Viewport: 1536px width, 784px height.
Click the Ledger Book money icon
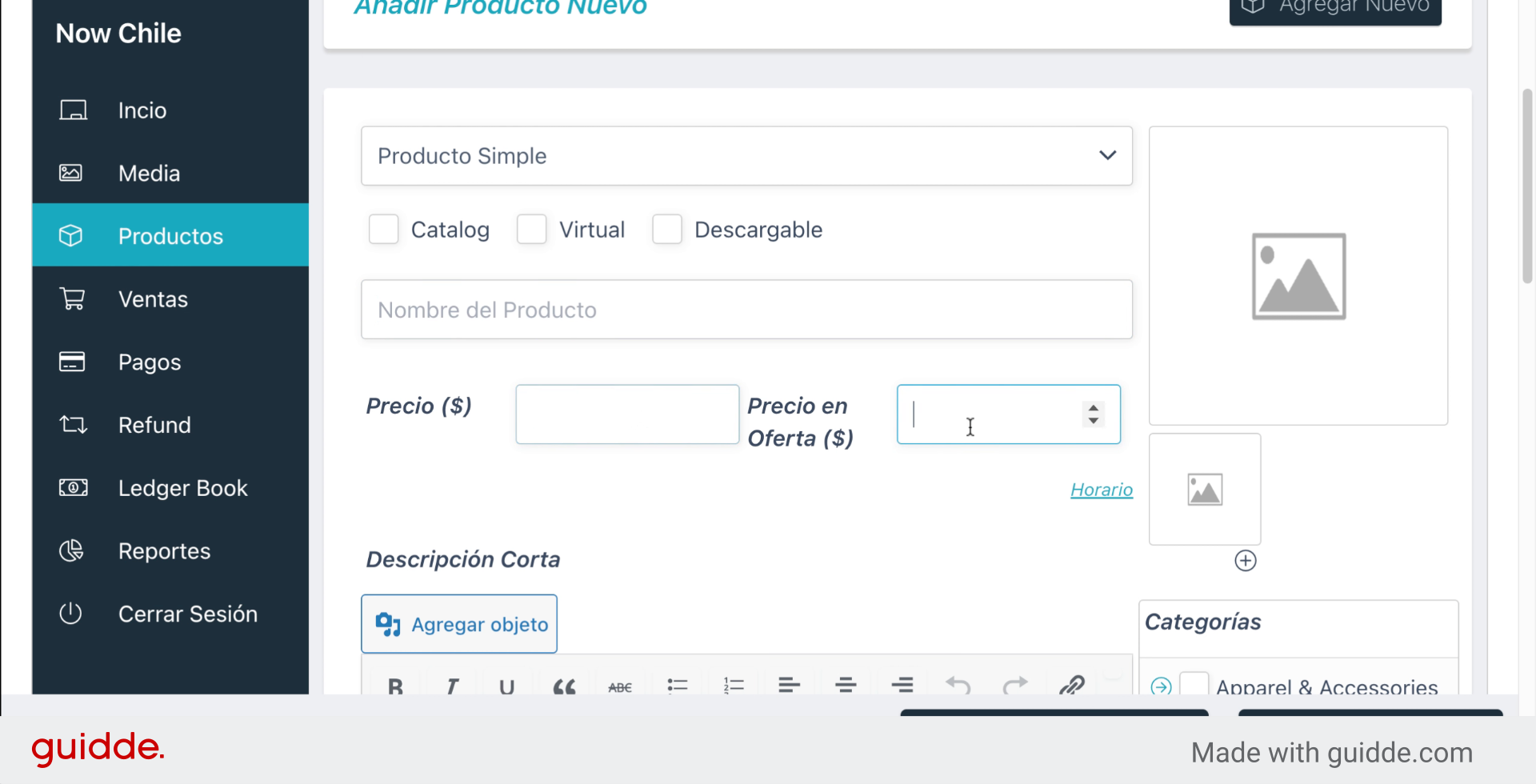(x=73, y=487)
